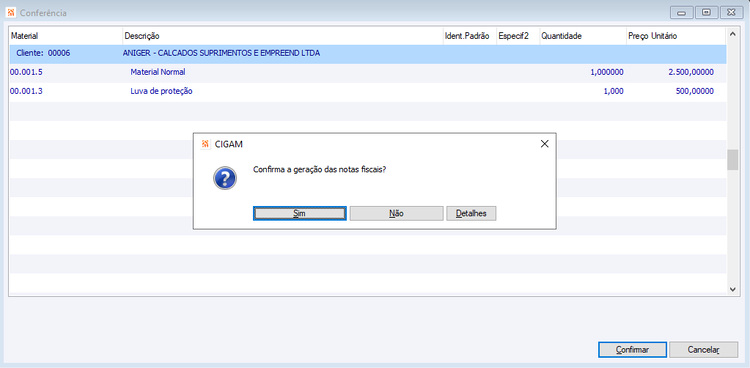Decline with the Não button
The height and width of the screenshot is (368, 750).
(x=397, y=213)
